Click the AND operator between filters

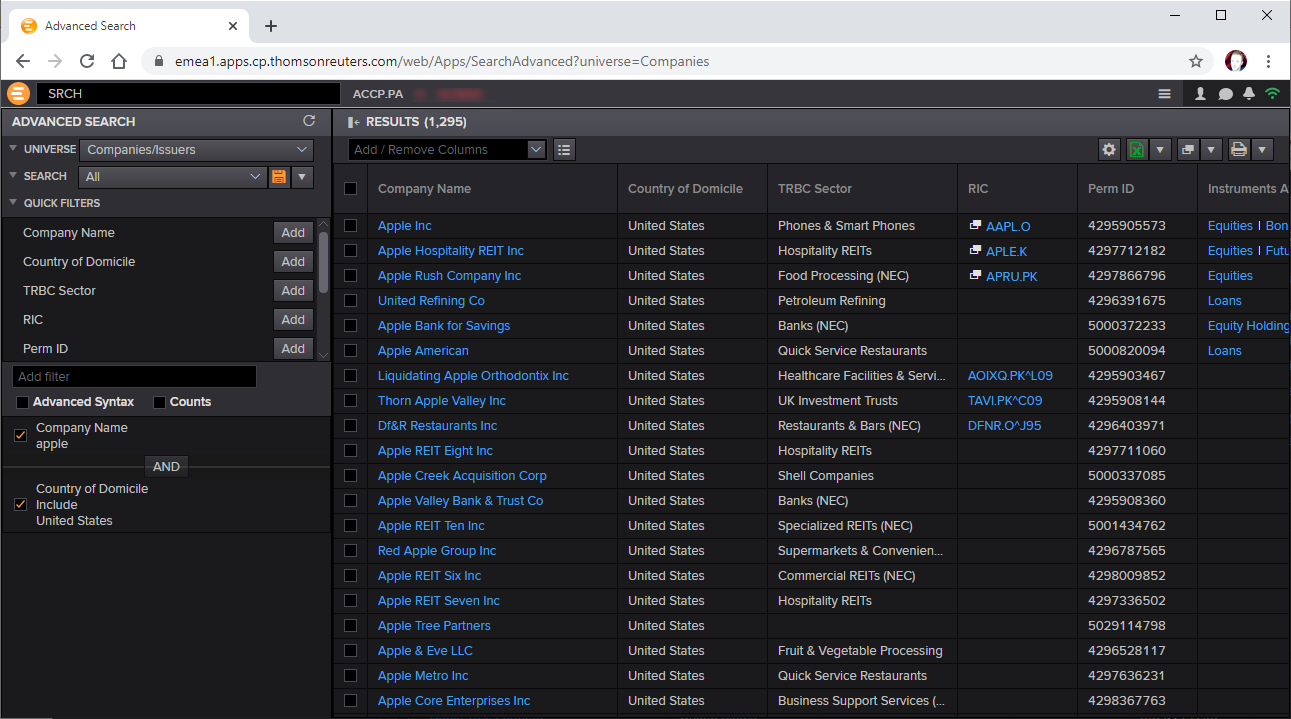pyautogui.click(x=166, y=466)
